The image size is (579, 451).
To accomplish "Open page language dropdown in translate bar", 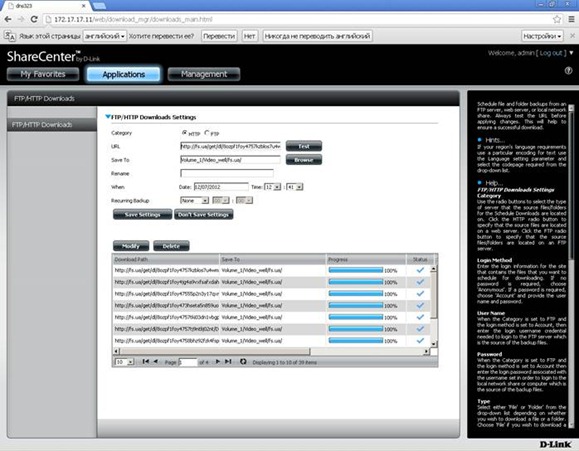I will (105, 36).
